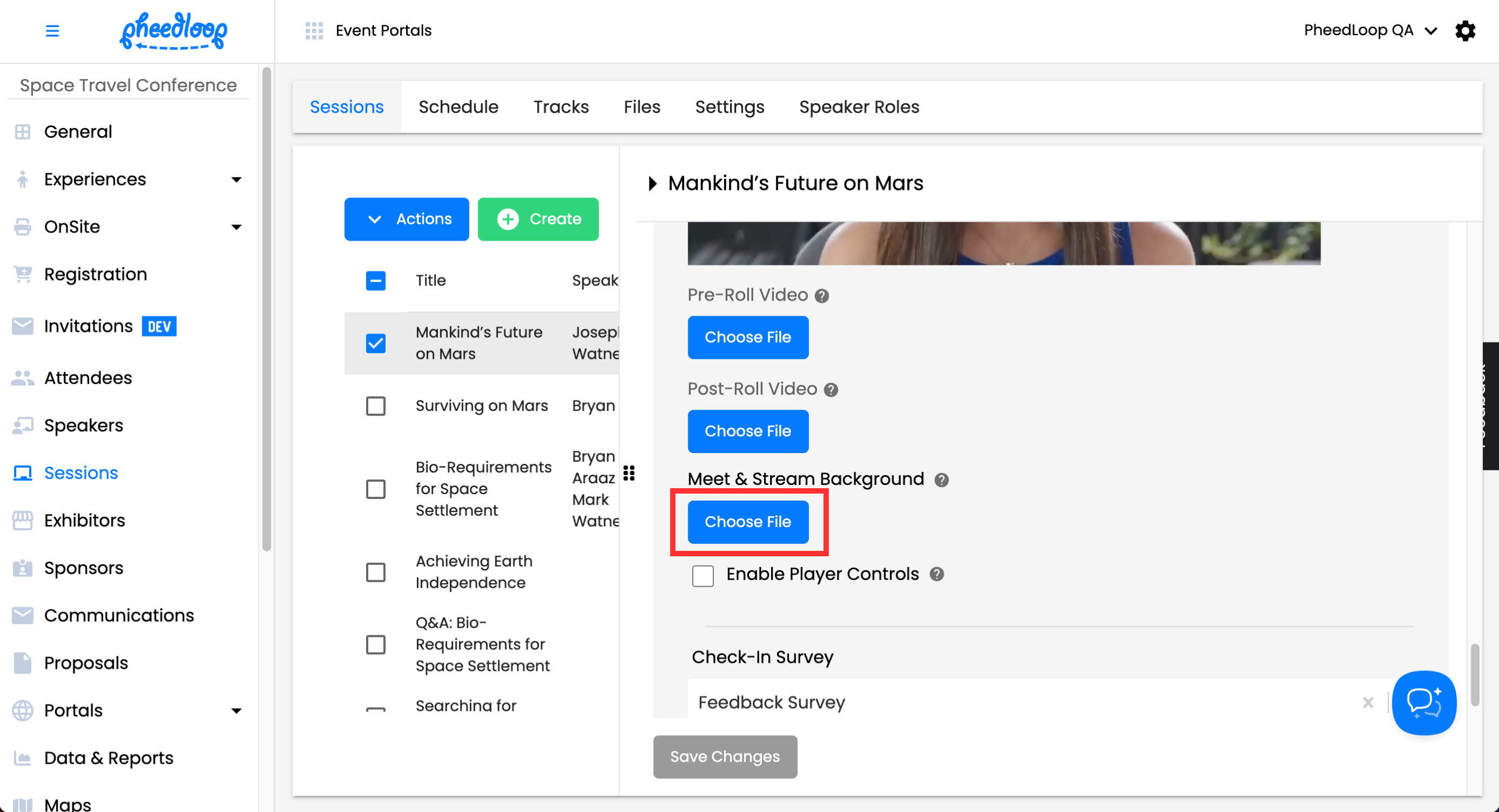Image resolution: width=1499 pixels, height=812 pixels.
Task: Choose File for Meet & Stream Background
Action: 747,522
